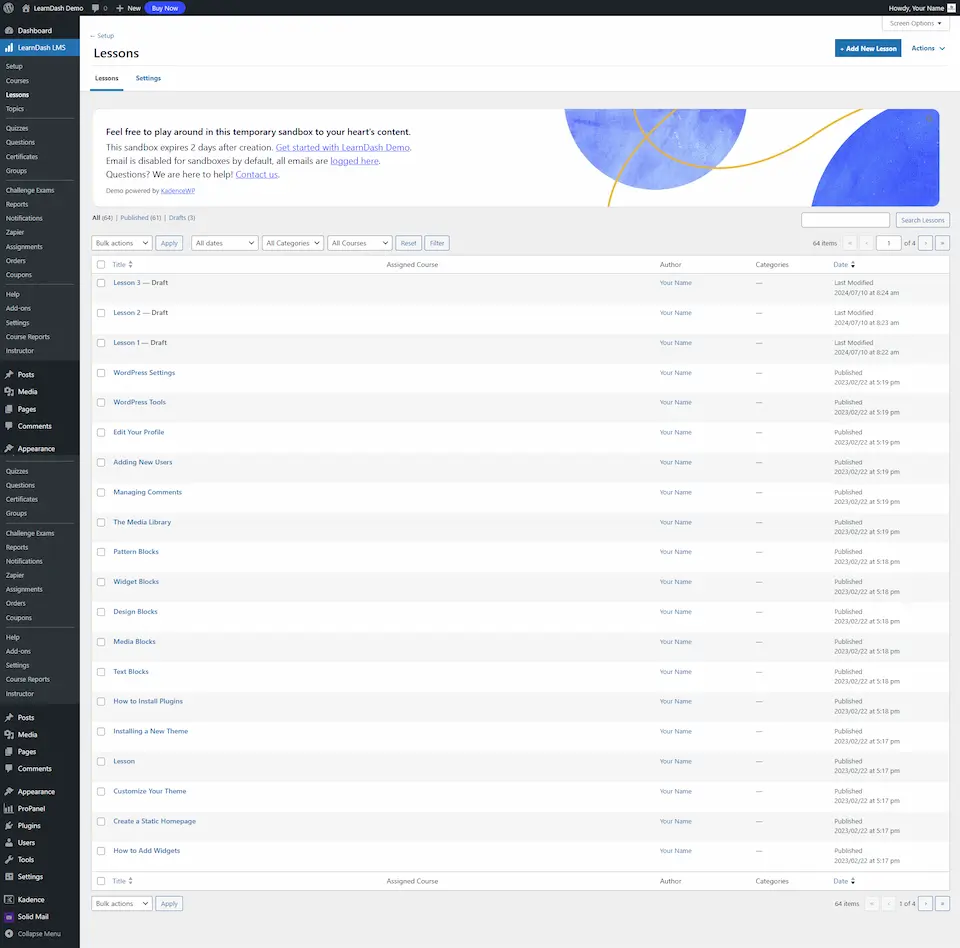This screenshot has width=960, height=948.
Task: Open Users via the person icon
Action: point(9,843)
